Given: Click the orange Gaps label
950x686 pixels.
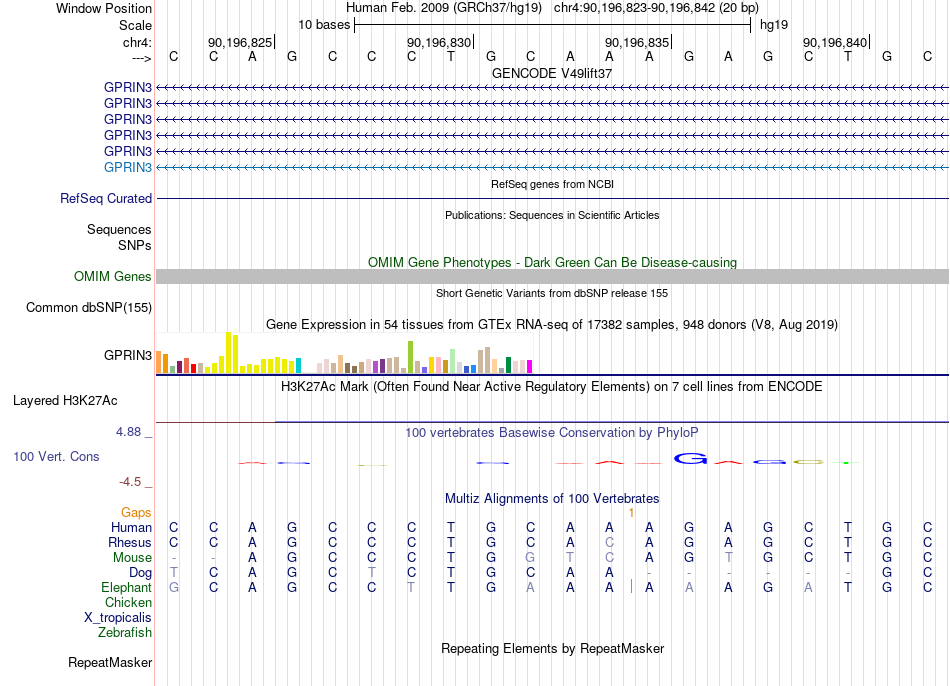Looking at the screenshot, I should pos(136,513).
